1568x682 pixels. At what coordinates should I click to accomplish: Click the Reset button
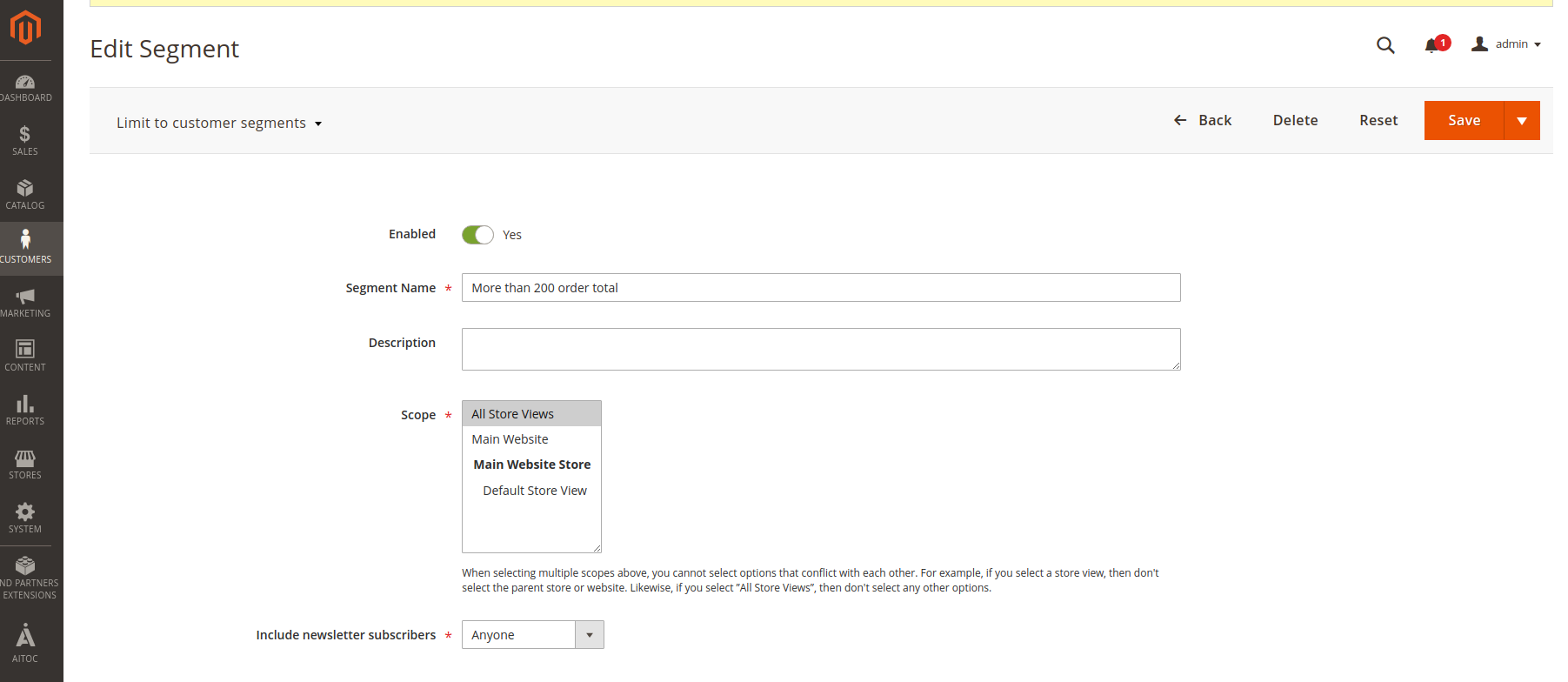(x=1378, y=120)
